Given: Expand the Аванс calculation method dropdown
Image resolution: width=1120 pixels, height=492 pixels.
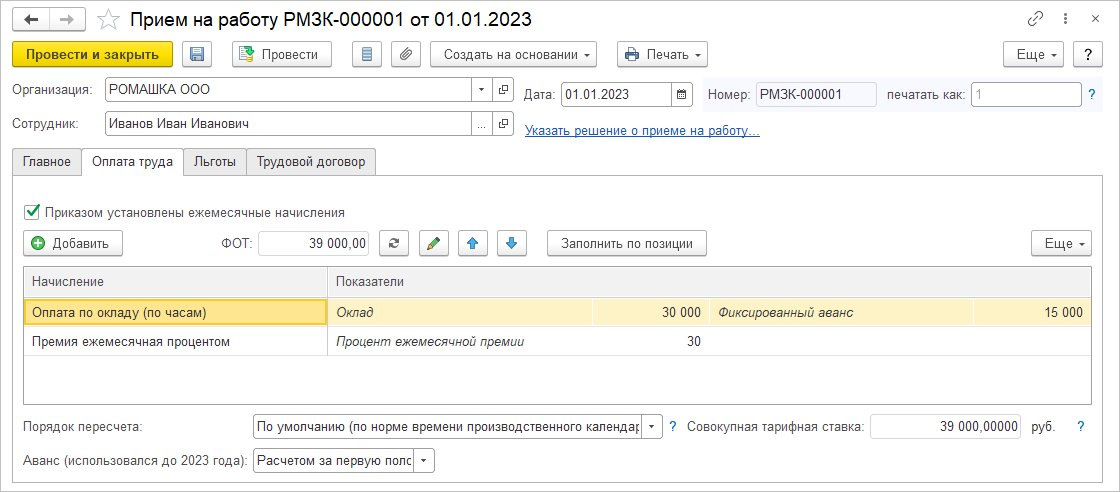Looking at the screenshot, I should (x=424, y=461).
